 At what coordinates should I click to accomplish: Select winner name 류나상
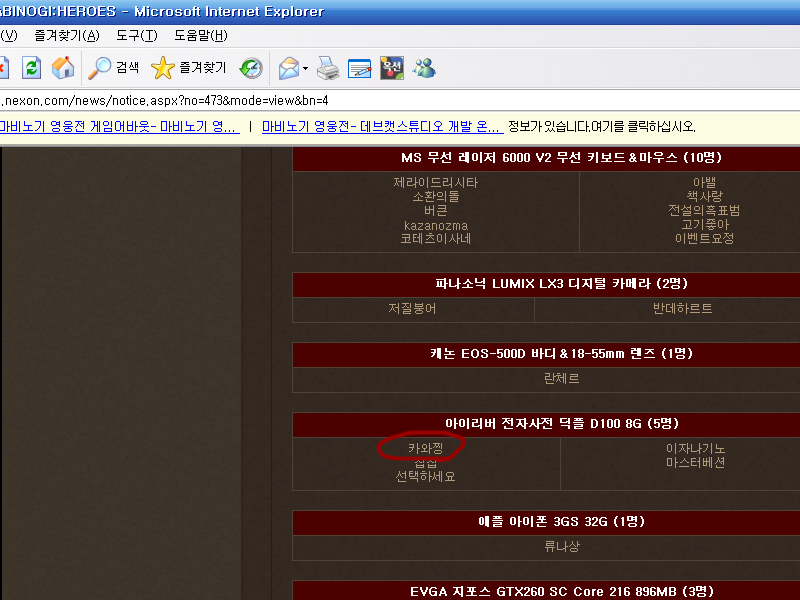tap(561, 546)
